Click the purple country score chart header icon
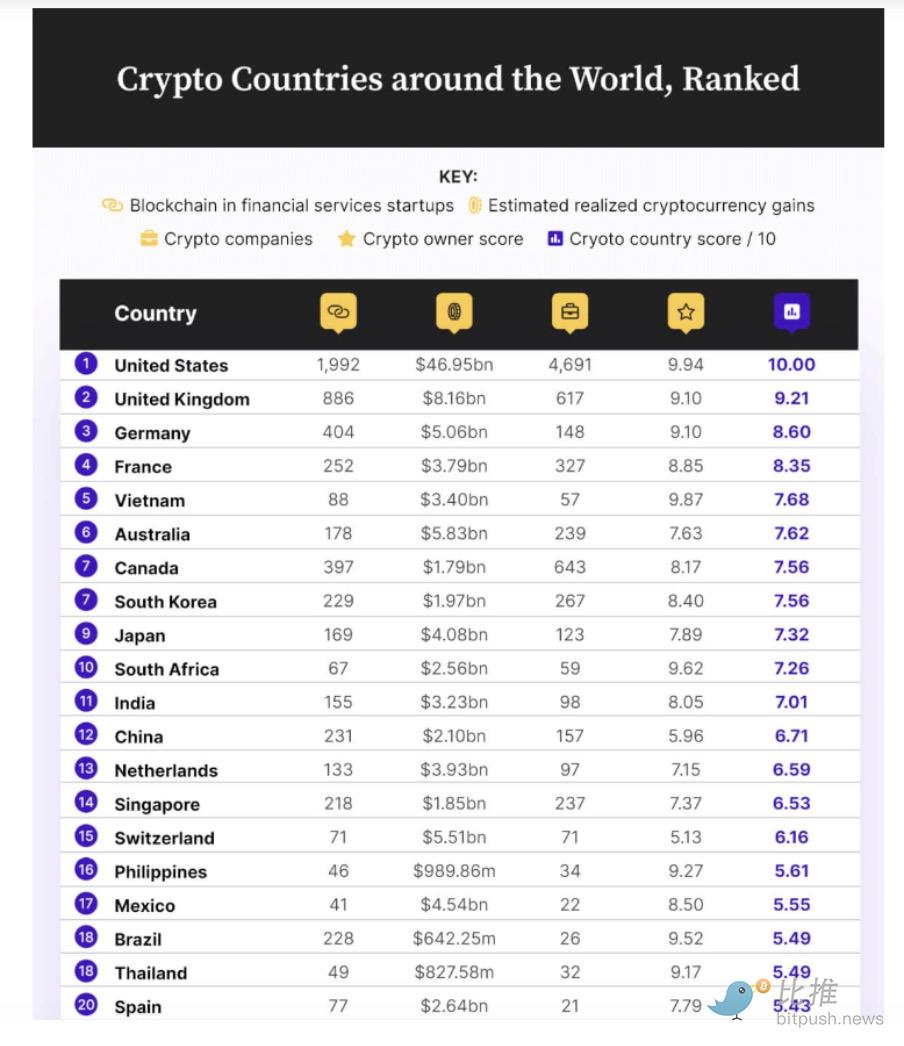 point(792,312)
